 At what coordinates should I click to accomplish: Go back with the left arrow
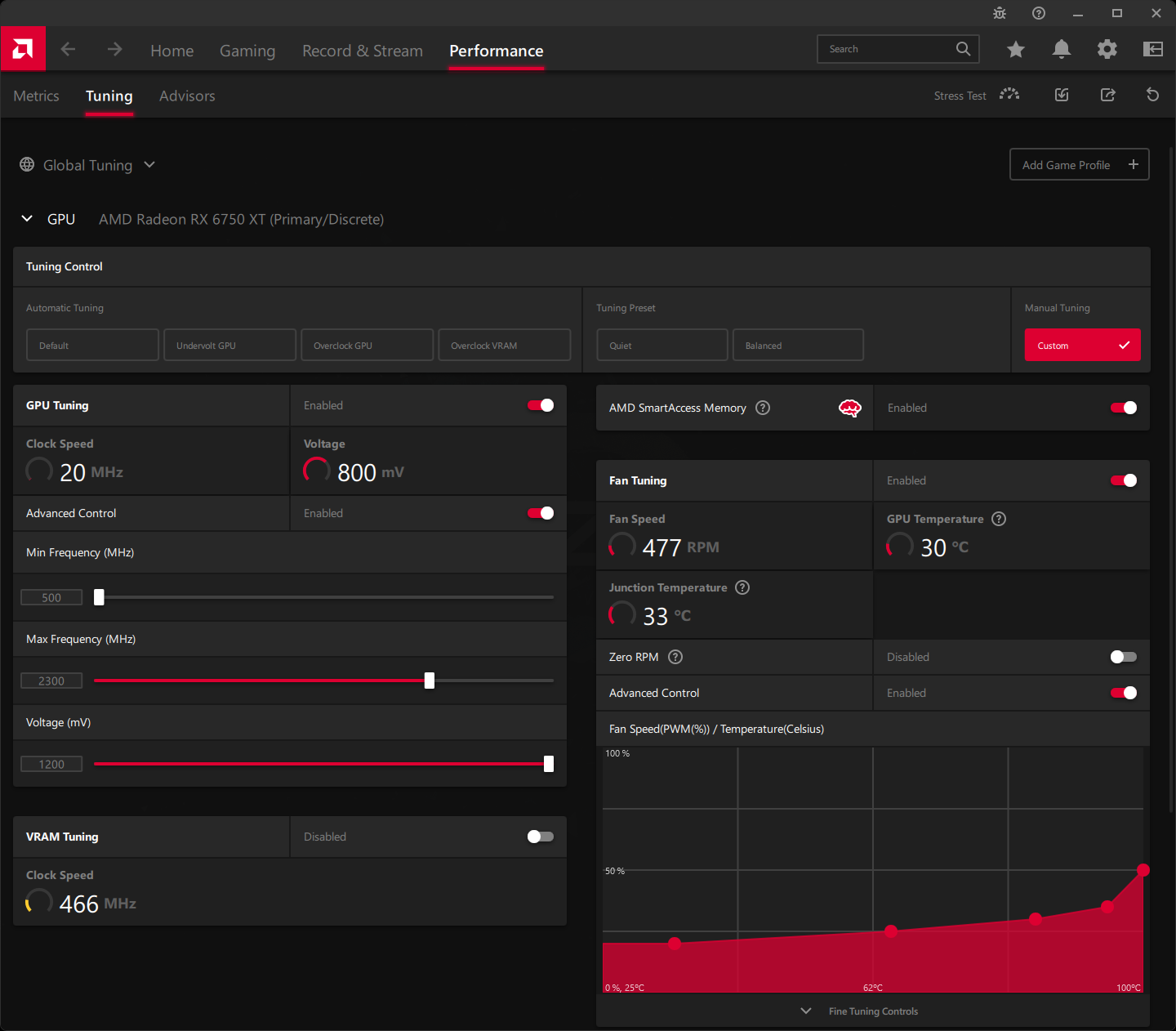click(x=68, y=49)
